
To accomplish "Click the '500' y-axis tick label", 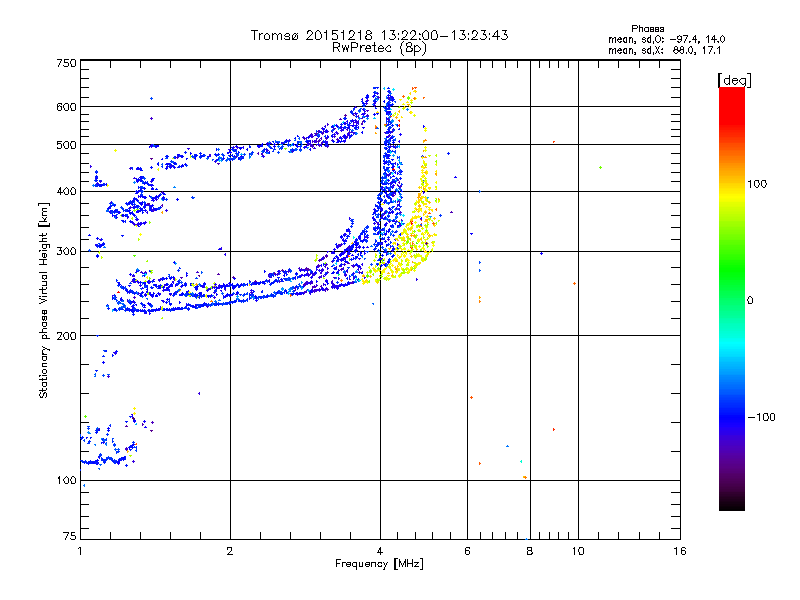I will click(66, 145).
